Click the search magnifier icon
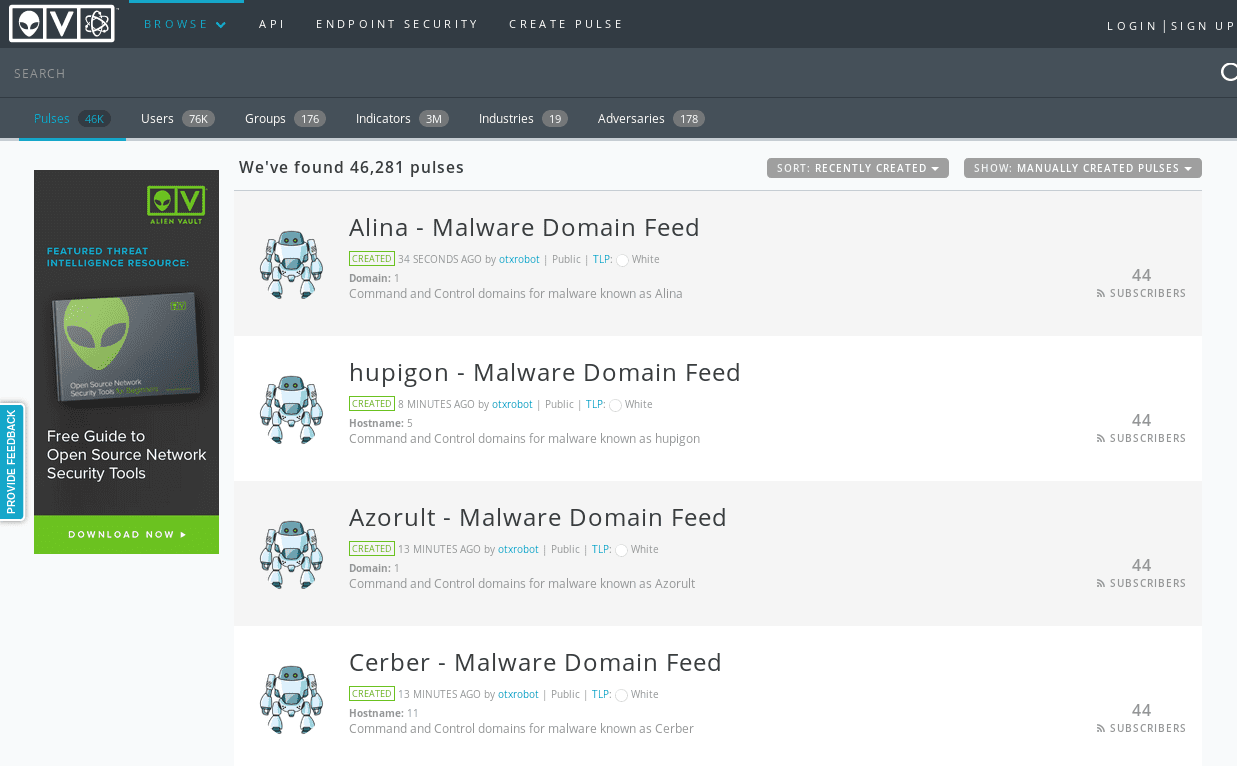This screenshot has height=766, width=1237. click(1229, 72)
